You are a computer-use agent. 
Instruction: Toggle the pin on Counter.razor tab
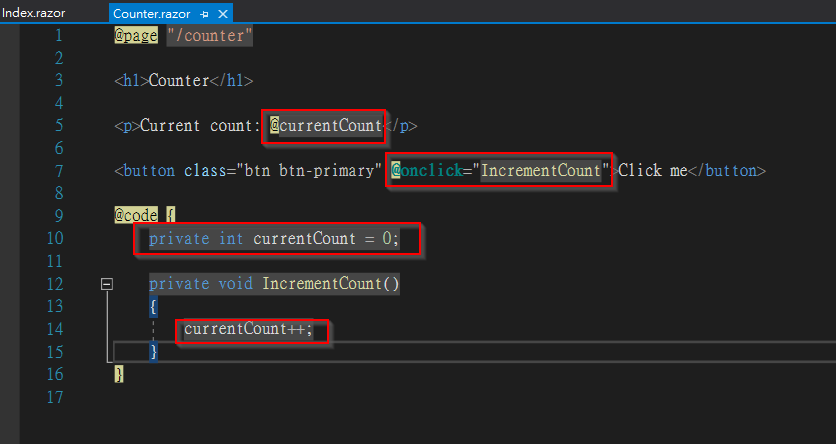click(204, 14)
